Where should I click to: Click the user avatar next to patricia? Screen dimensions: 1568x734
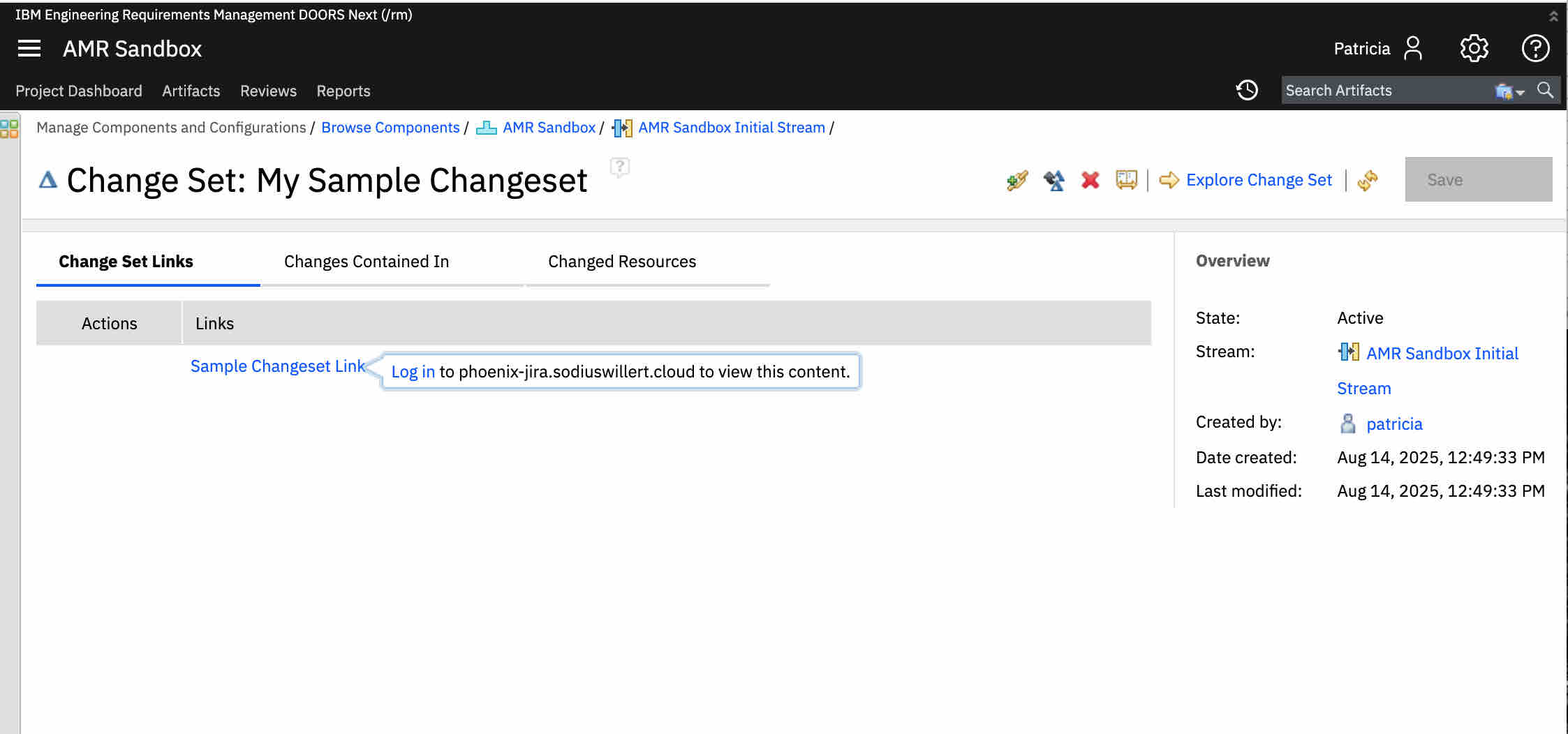pyautogui.click(x=1348, y=424)
